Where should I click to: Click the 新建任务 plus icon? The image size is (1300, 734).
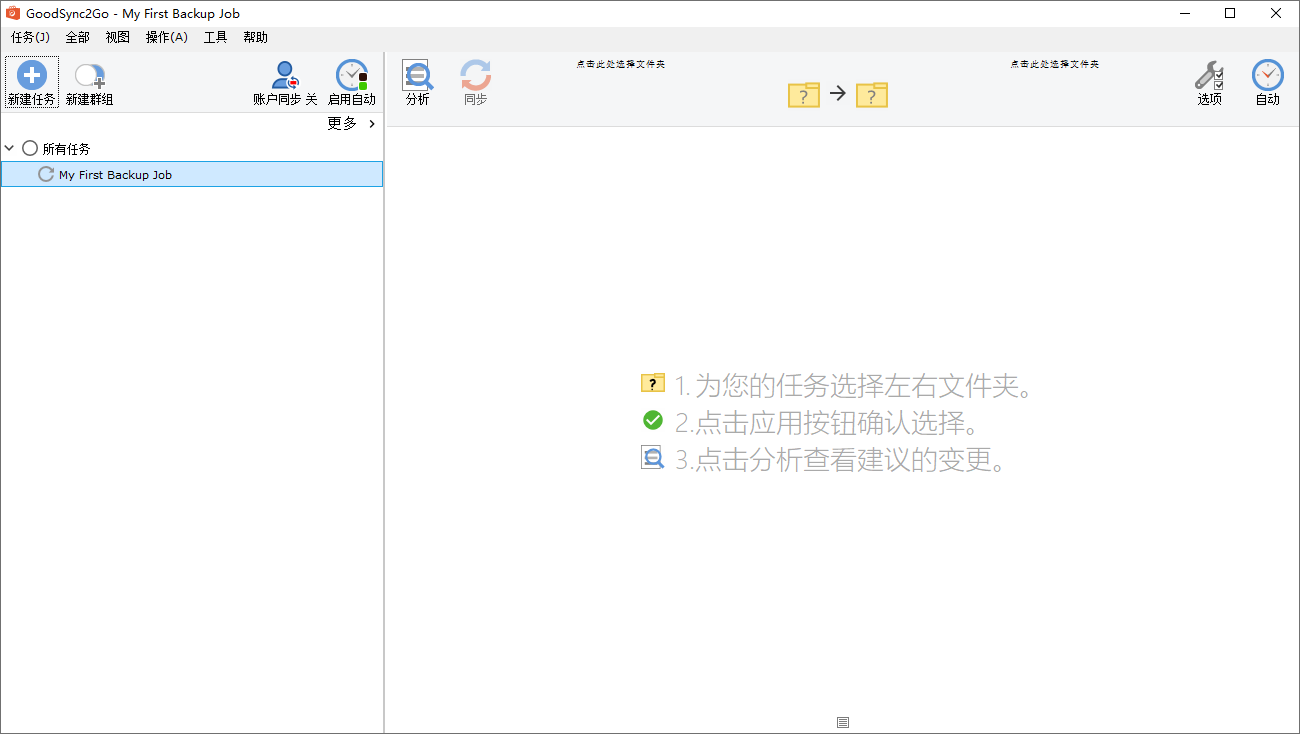tap(31, 74)
